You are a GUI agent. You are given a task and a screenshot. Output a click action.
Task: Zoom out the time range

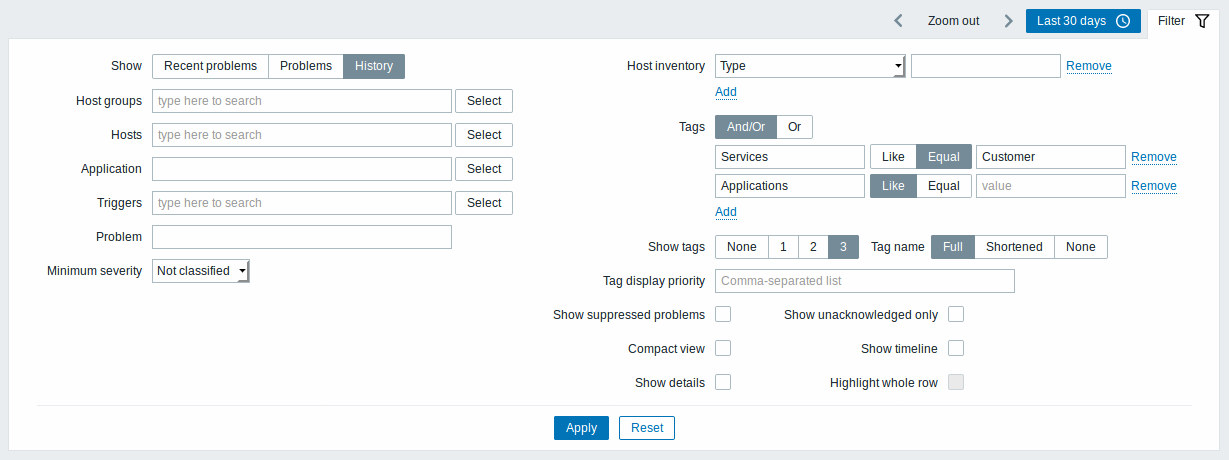[x=953, y=21]
